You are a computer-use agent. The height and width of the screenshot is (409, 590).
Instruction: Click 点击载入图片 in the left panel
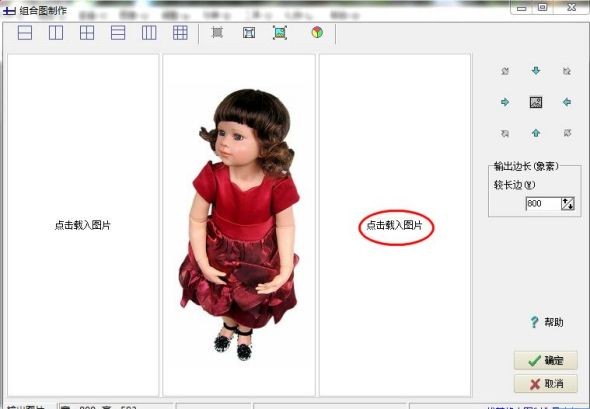(83, 225)
